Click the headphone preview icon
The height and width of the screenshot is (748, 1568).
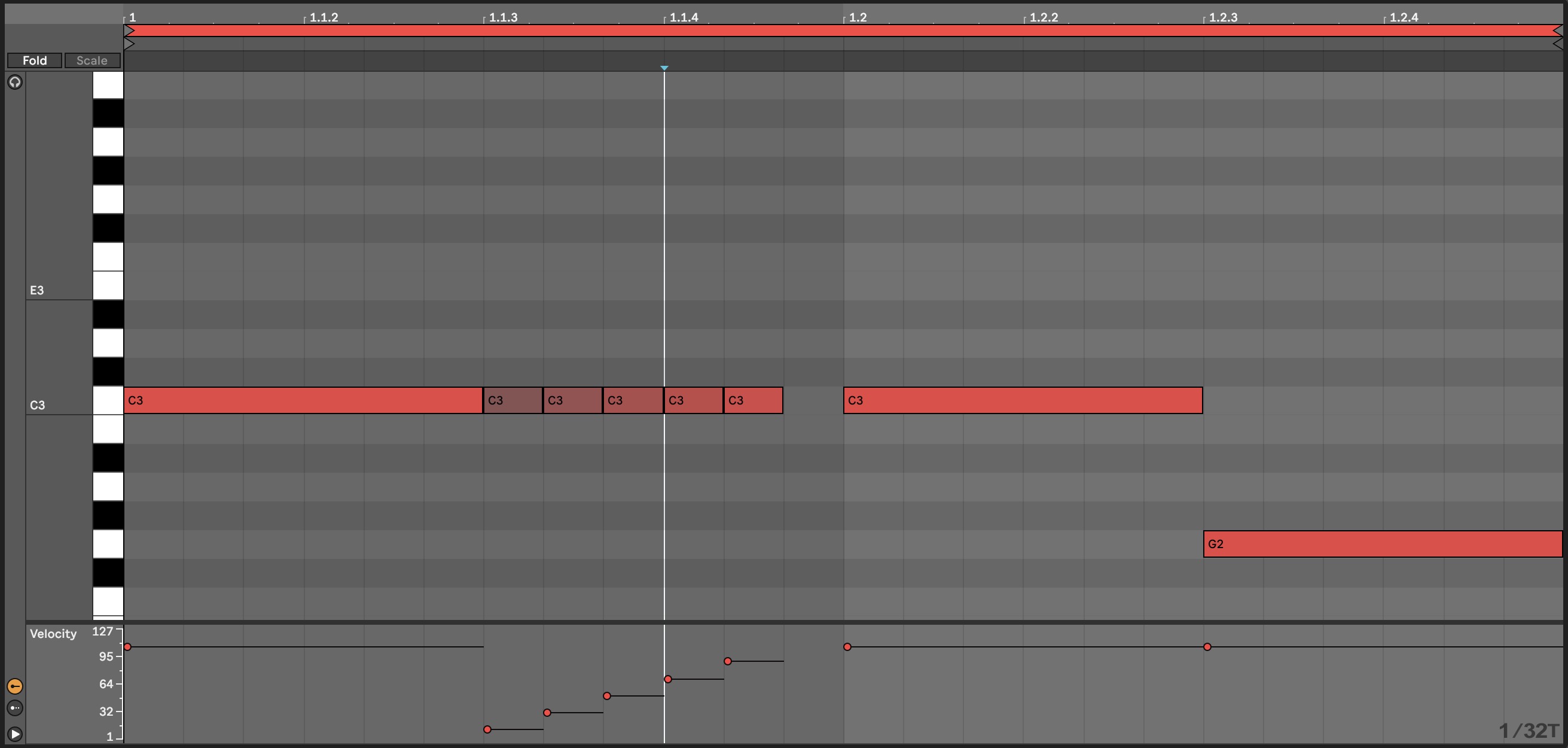click(15, 81)
